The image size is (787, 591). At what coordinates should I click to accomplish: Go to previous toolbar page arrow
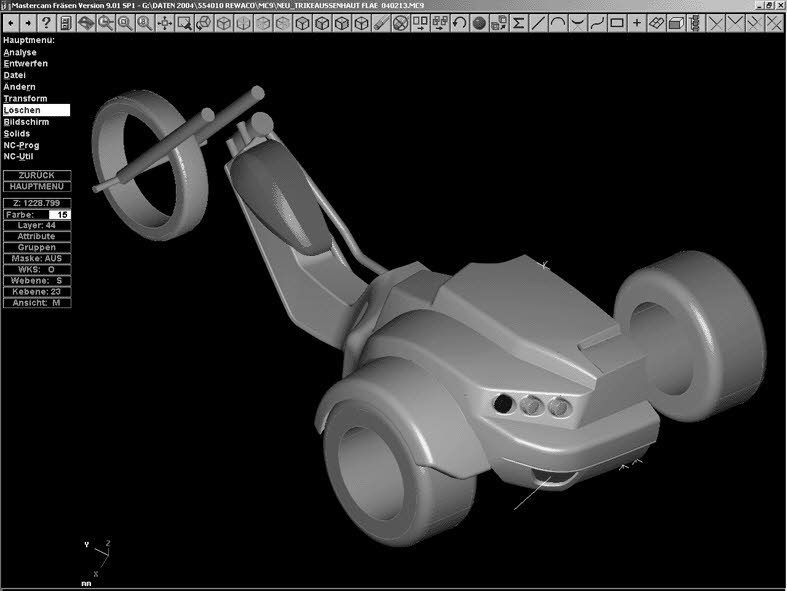tap(11, 22)
